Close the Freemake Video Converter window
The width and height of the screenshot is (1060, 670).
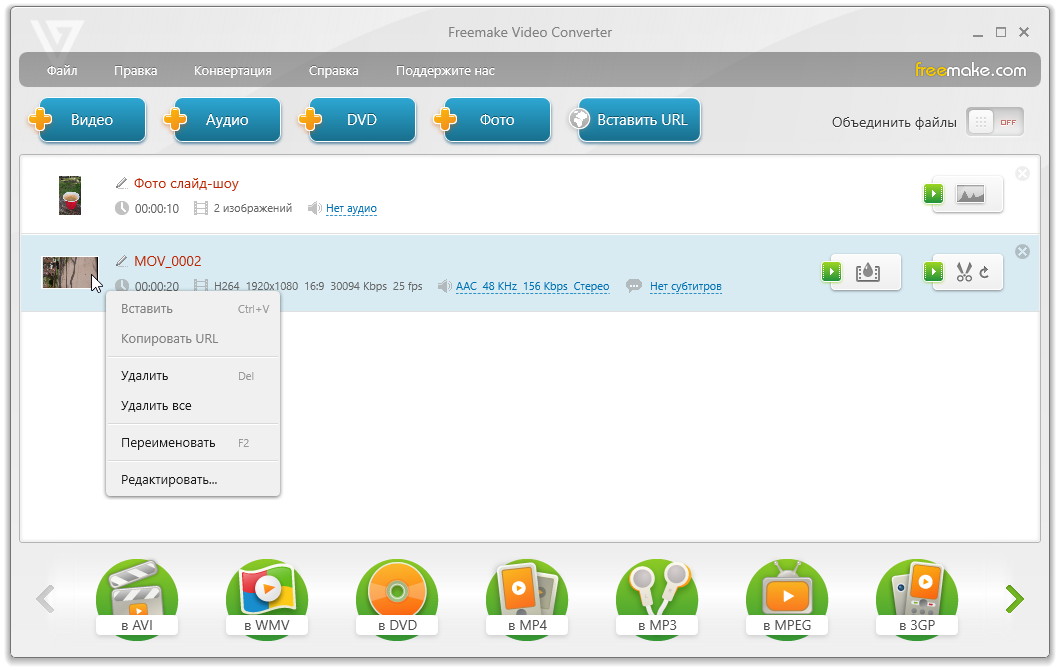tap(1024, 32)
